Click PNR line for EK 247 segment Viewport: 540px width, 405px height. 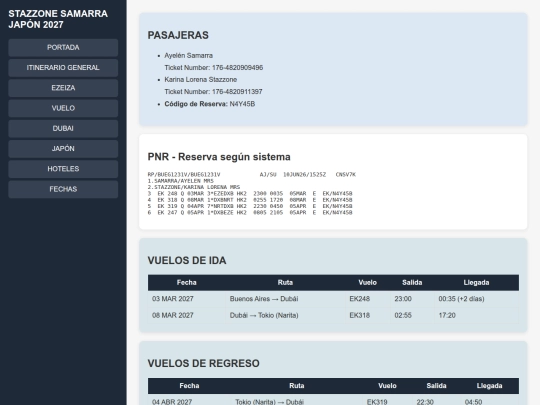click(x=250, y=212)
